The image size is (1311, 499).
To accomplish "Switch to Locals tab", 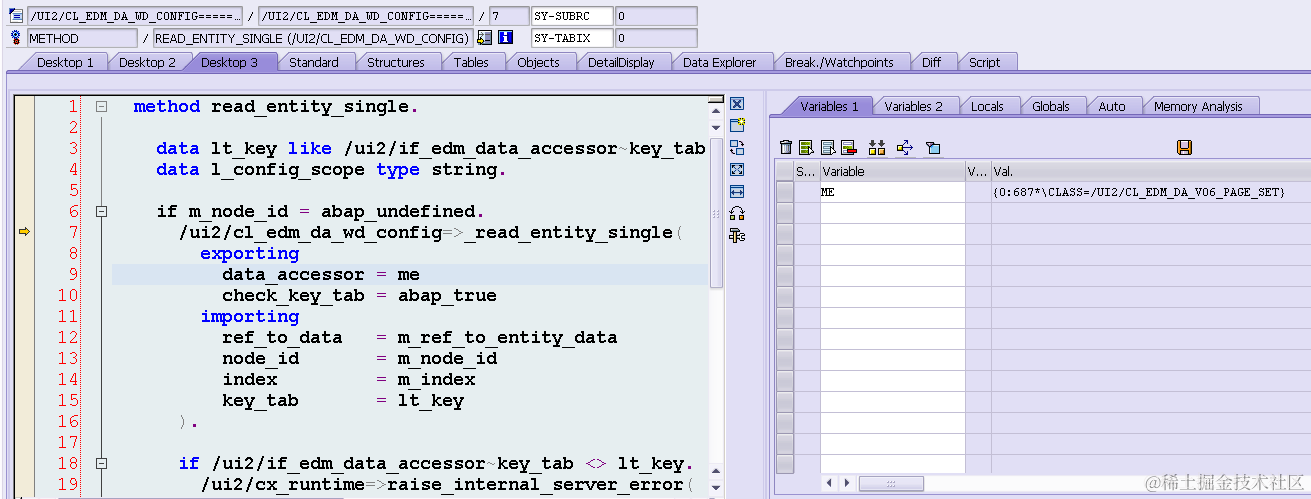I will (987, 106).
